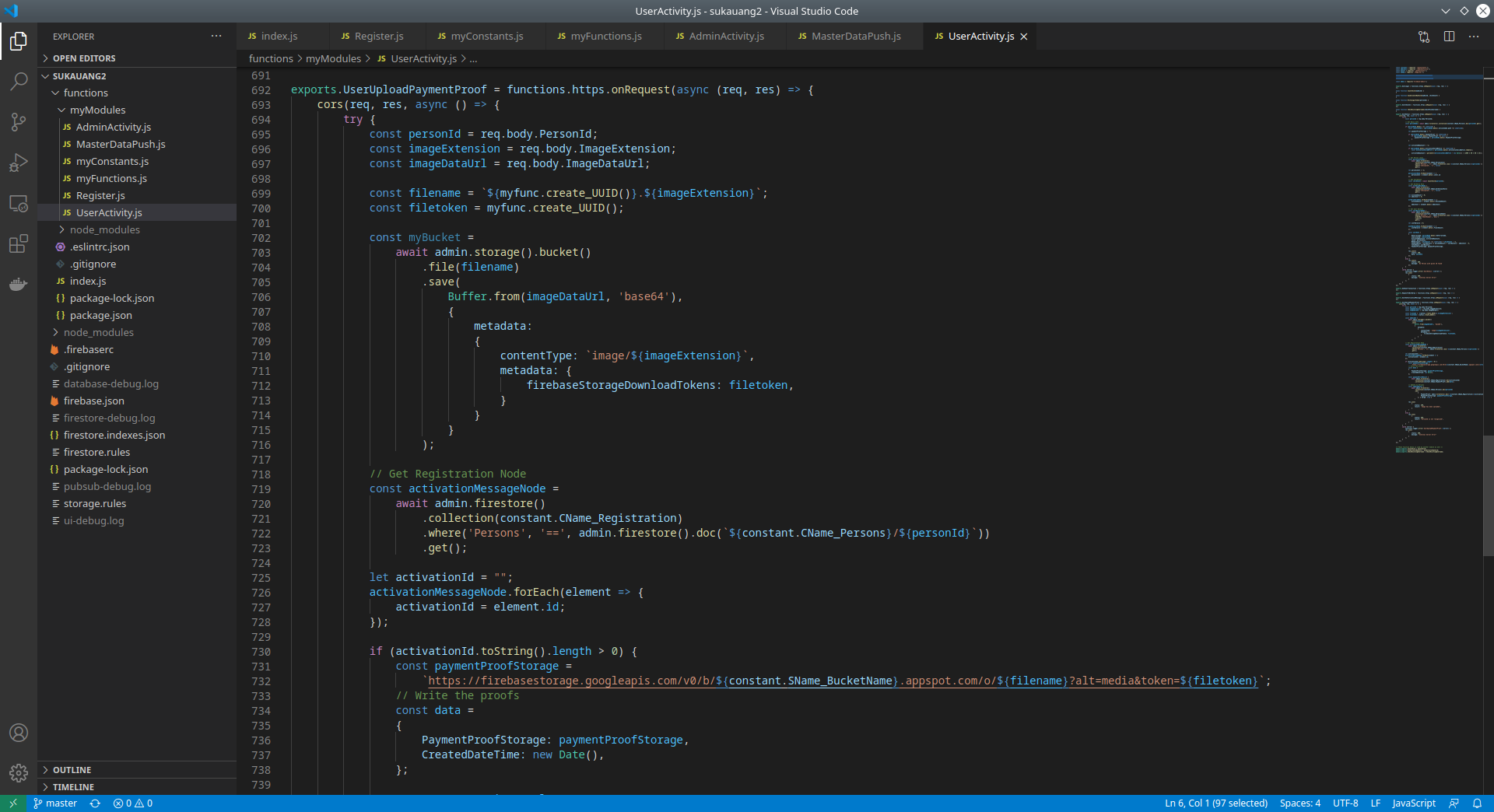Image resolution: width=1494 pixels, height=812 pixels.
Task: Open firestore.rules file
Action: [137, 453]
